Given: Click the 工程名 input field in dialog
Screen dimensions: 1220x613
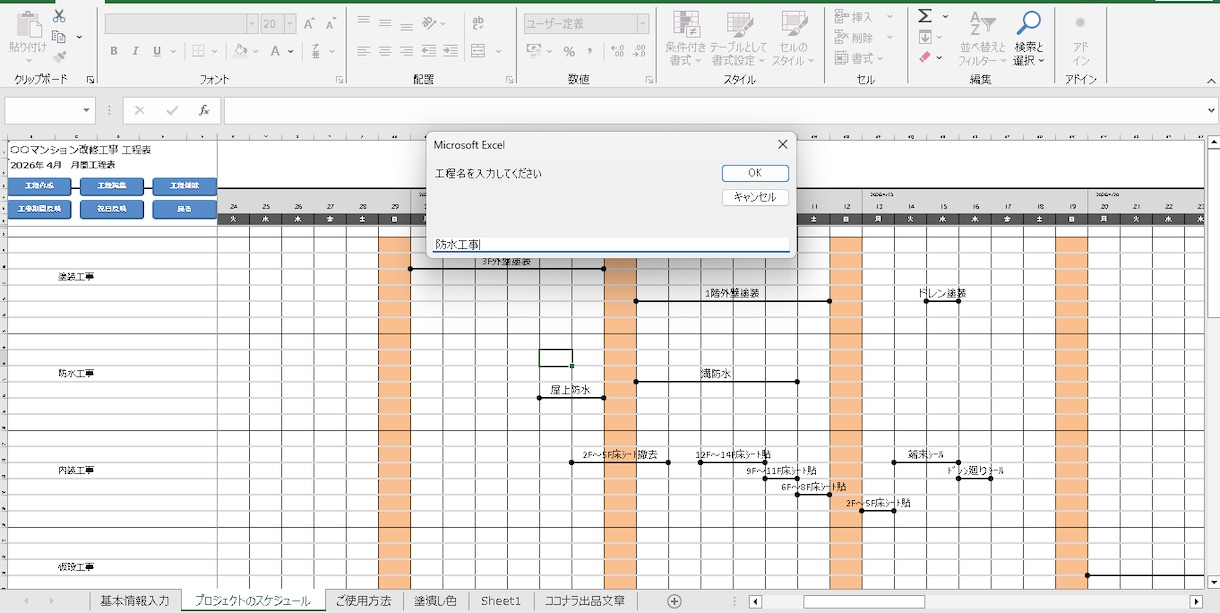Looking at the screenshot, I should (611, 244).
